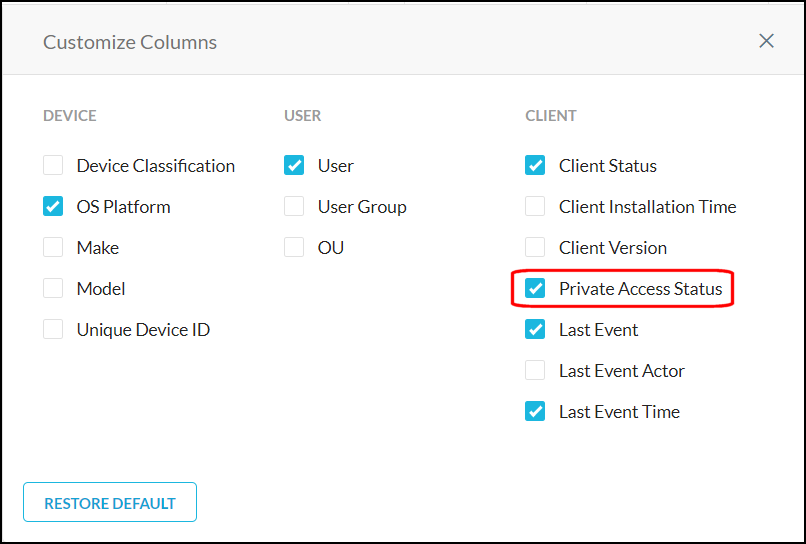Enable the User Group column
The height and width of the screenshot is (544, 806).
tap(294, 207)
